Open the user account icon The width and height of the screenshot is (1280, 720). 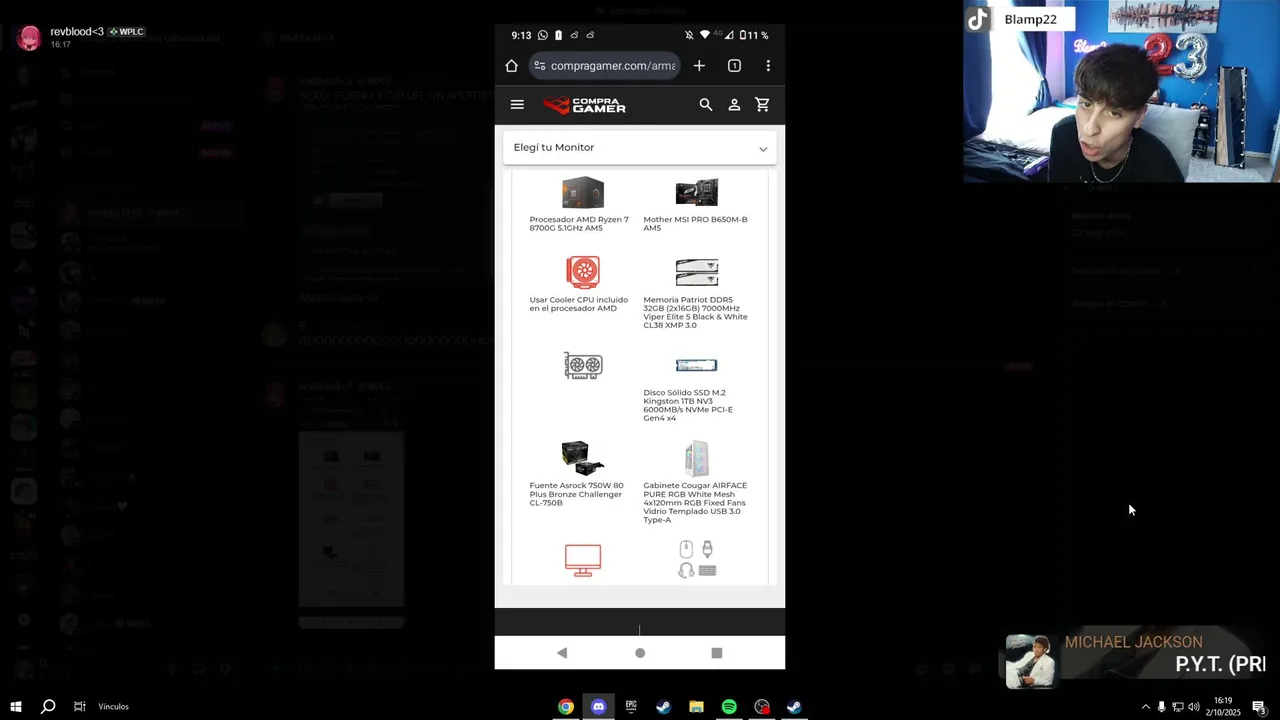pyautogui.click(x=734, y=105)
